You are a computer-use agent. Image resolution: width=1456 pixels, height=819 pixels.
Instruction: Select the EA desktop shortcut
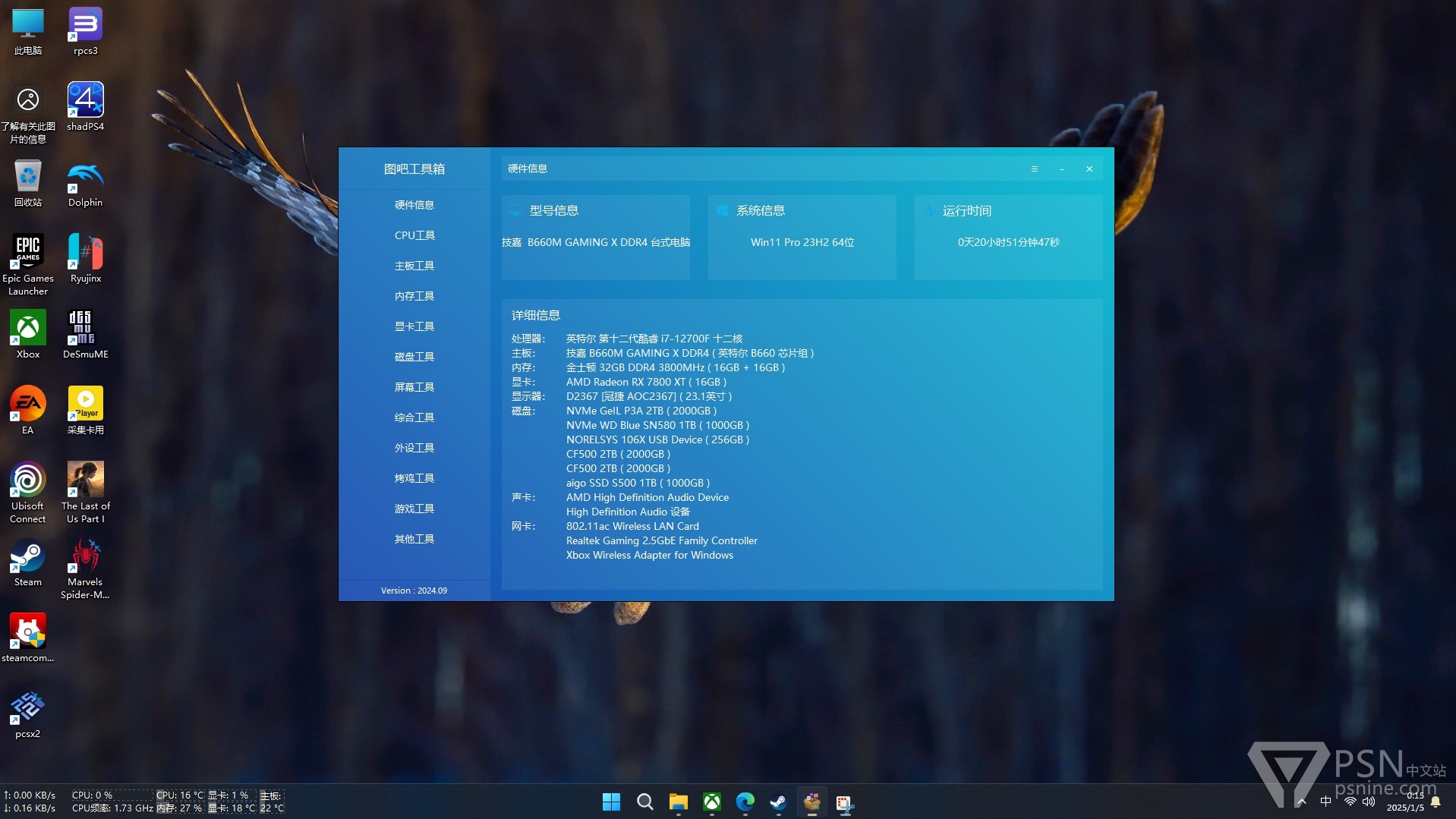pos(28,411)
